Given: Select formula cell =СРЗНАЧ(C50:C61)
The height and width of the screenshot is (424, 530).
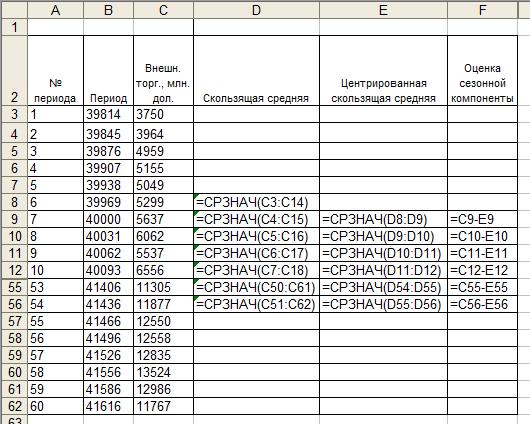Looking at the screenshot, I should 256,287.
